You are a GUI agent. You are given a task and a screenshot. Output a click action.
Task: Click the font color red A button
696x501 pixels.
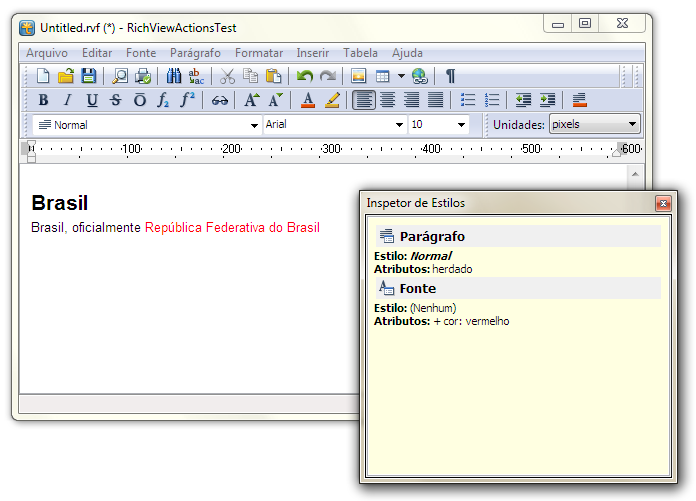coord(308,100)
